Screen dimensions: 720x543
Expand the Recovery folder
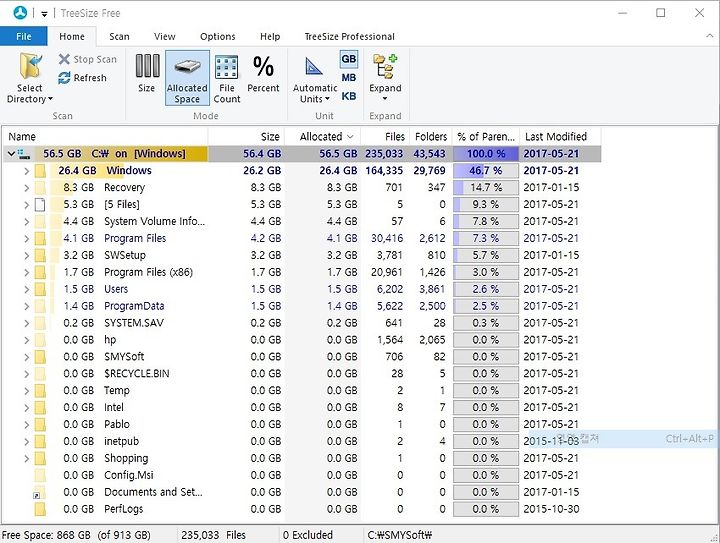[26, 188]
